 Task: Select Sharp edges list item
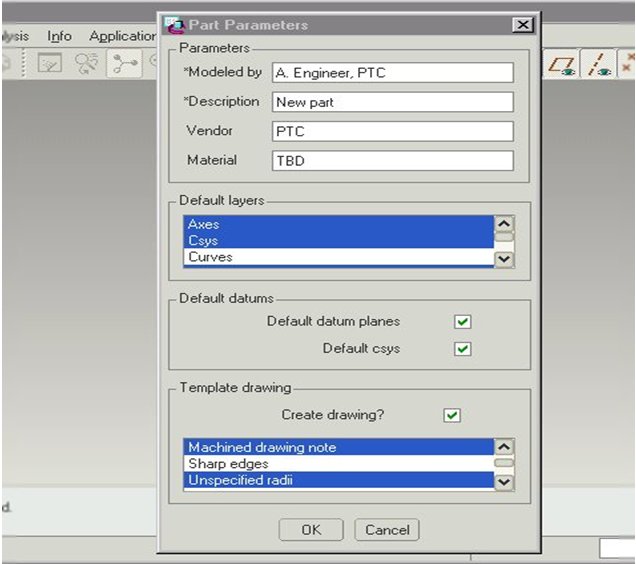(339, 463)
